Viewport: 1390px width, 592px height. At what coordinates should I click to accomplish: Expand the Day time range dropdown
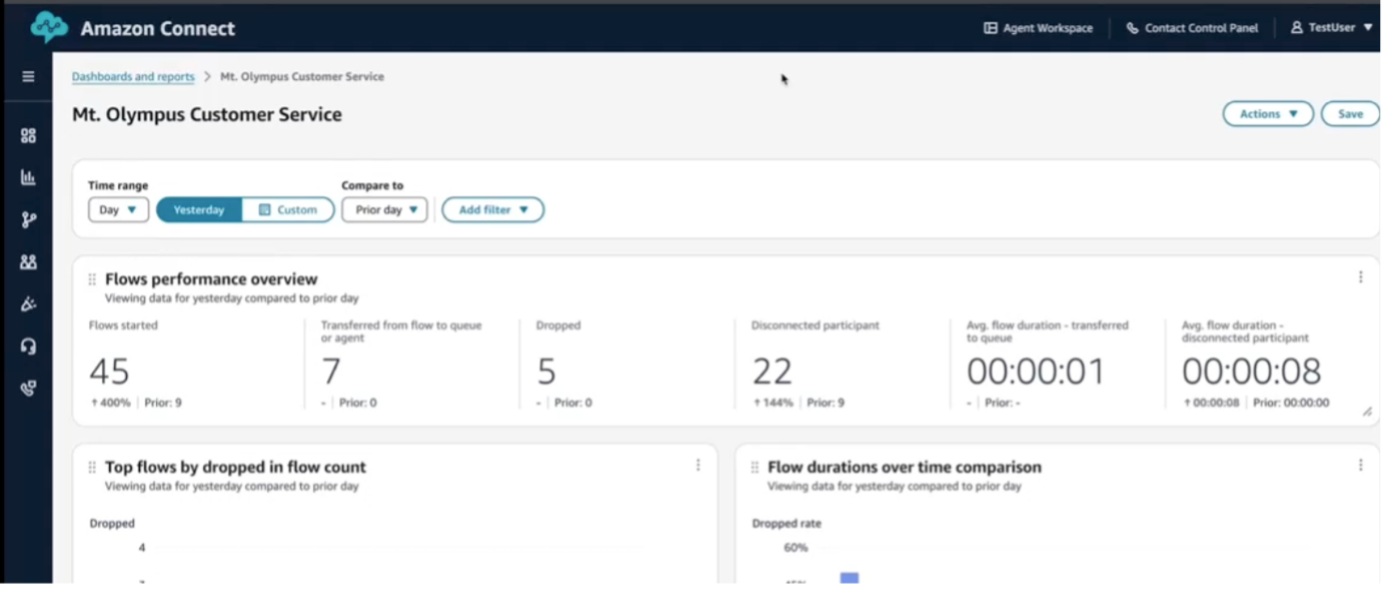click(118, 210)
